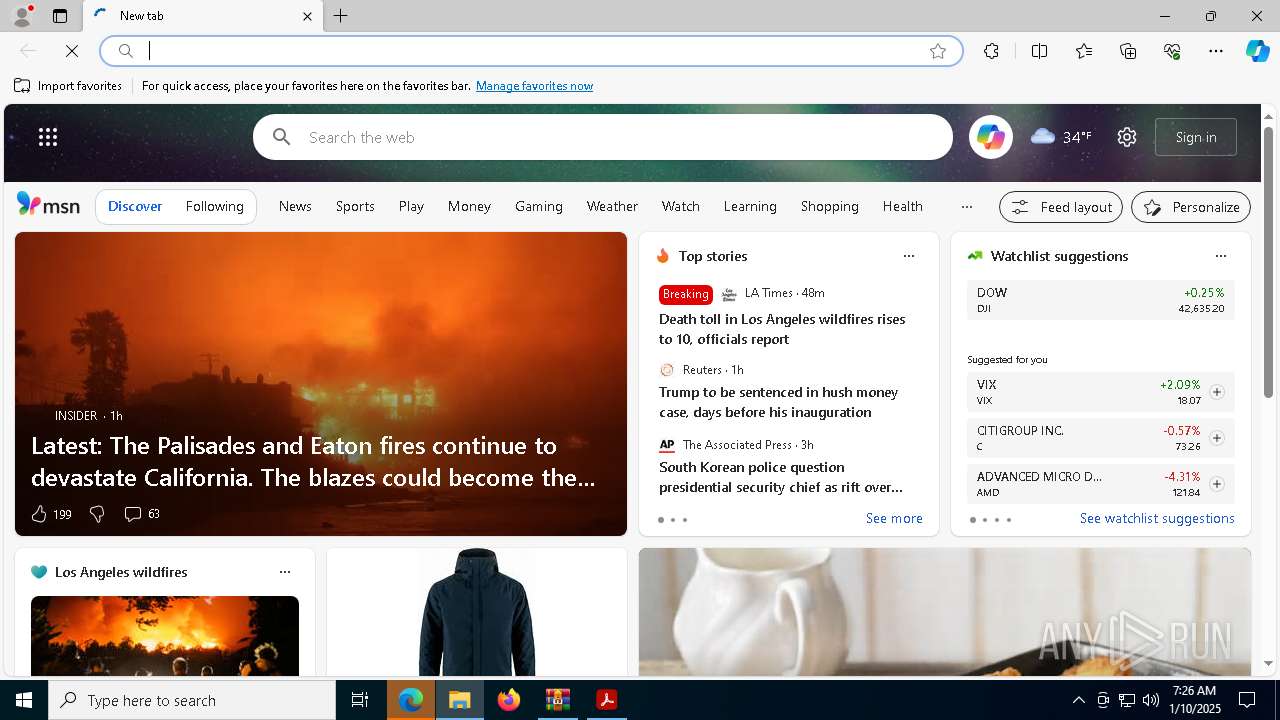Open South Korean police question story
This screenshot has height=720, width=1280.
pyautogui.click(x=781, y=477)
